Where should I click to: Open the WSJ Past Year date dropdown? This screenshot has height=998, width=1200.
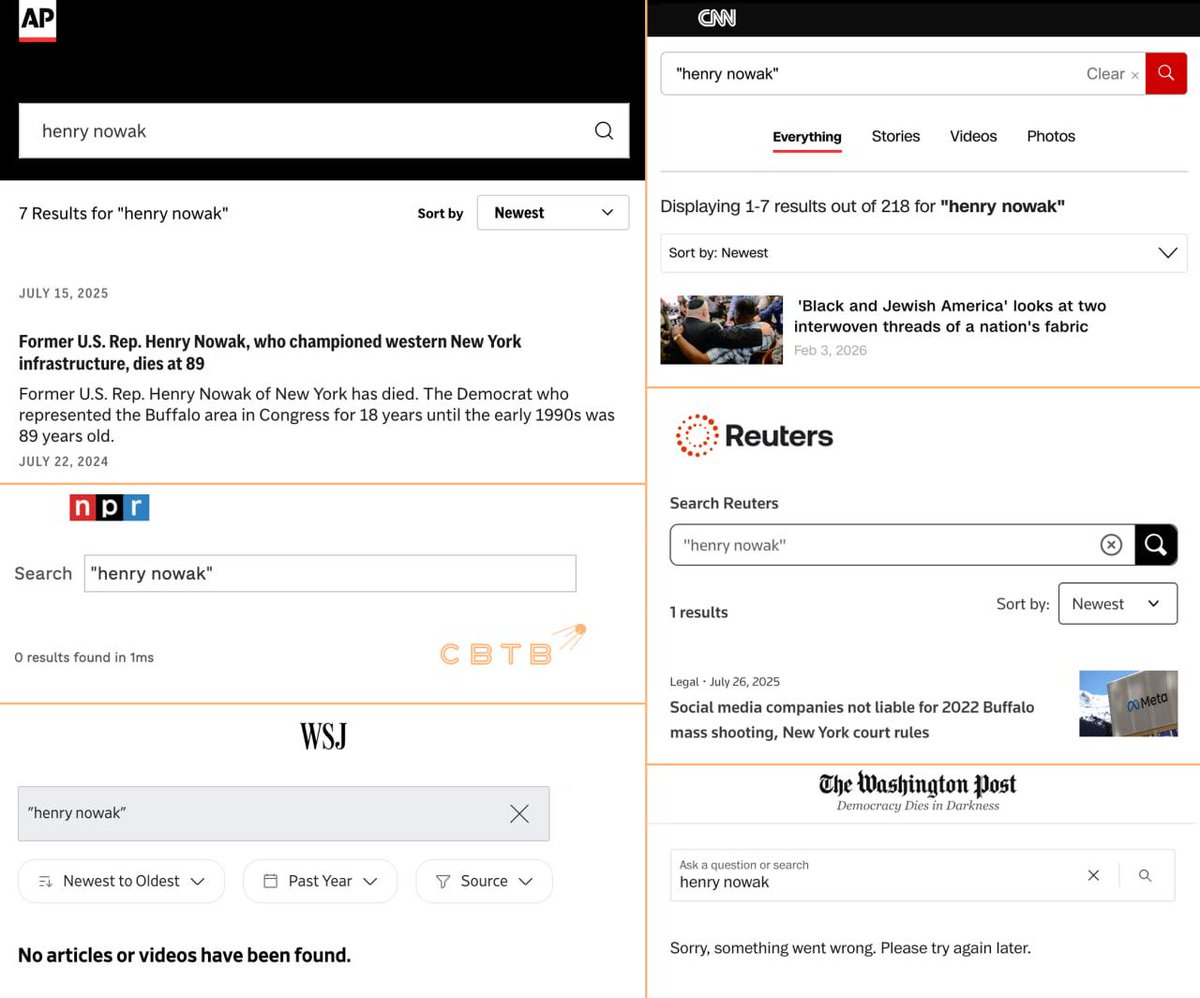[x=320, y=881]
